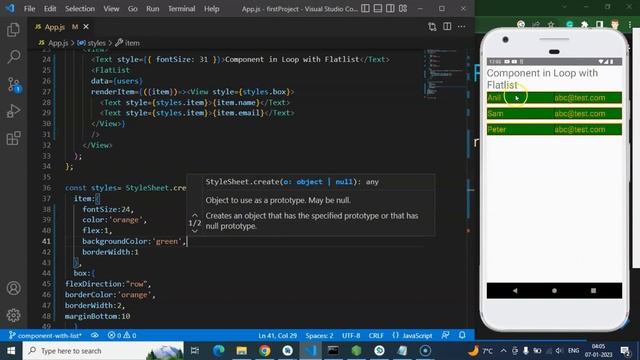Open Microsoft Edge from taskbar

219,351
